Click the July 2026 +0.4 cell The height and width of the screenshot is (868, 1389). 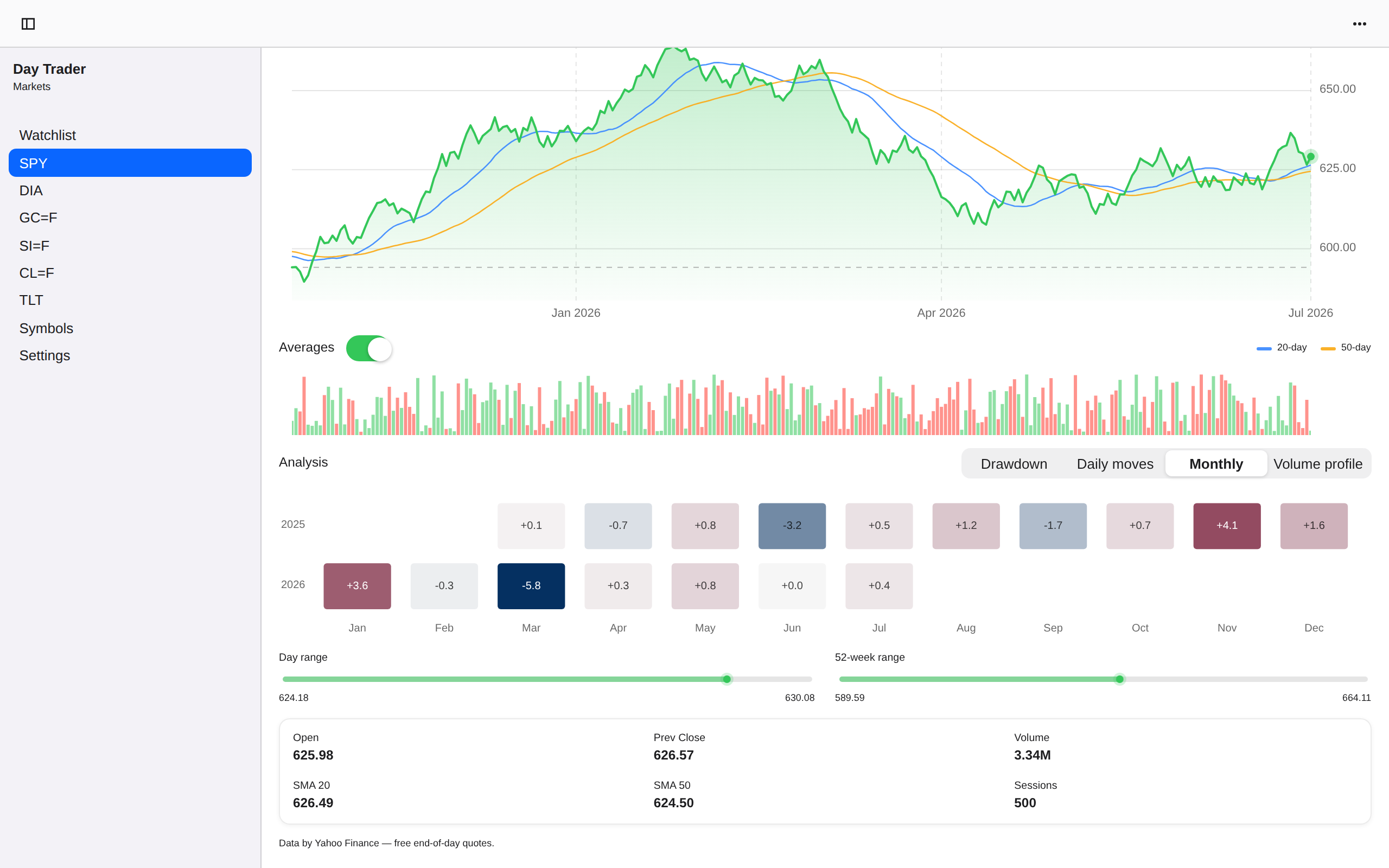879,585
